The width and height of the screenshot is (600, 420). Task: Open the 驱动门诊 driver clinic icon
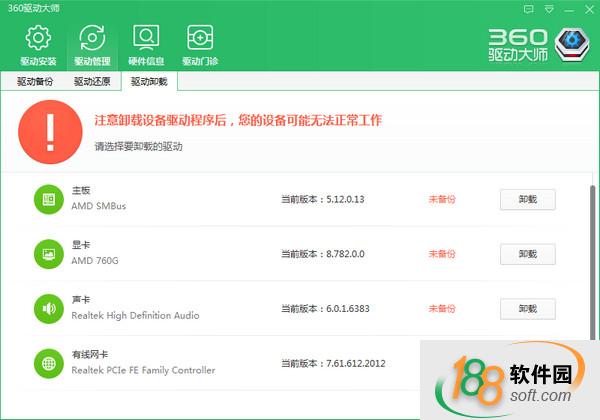pos(200,40)
